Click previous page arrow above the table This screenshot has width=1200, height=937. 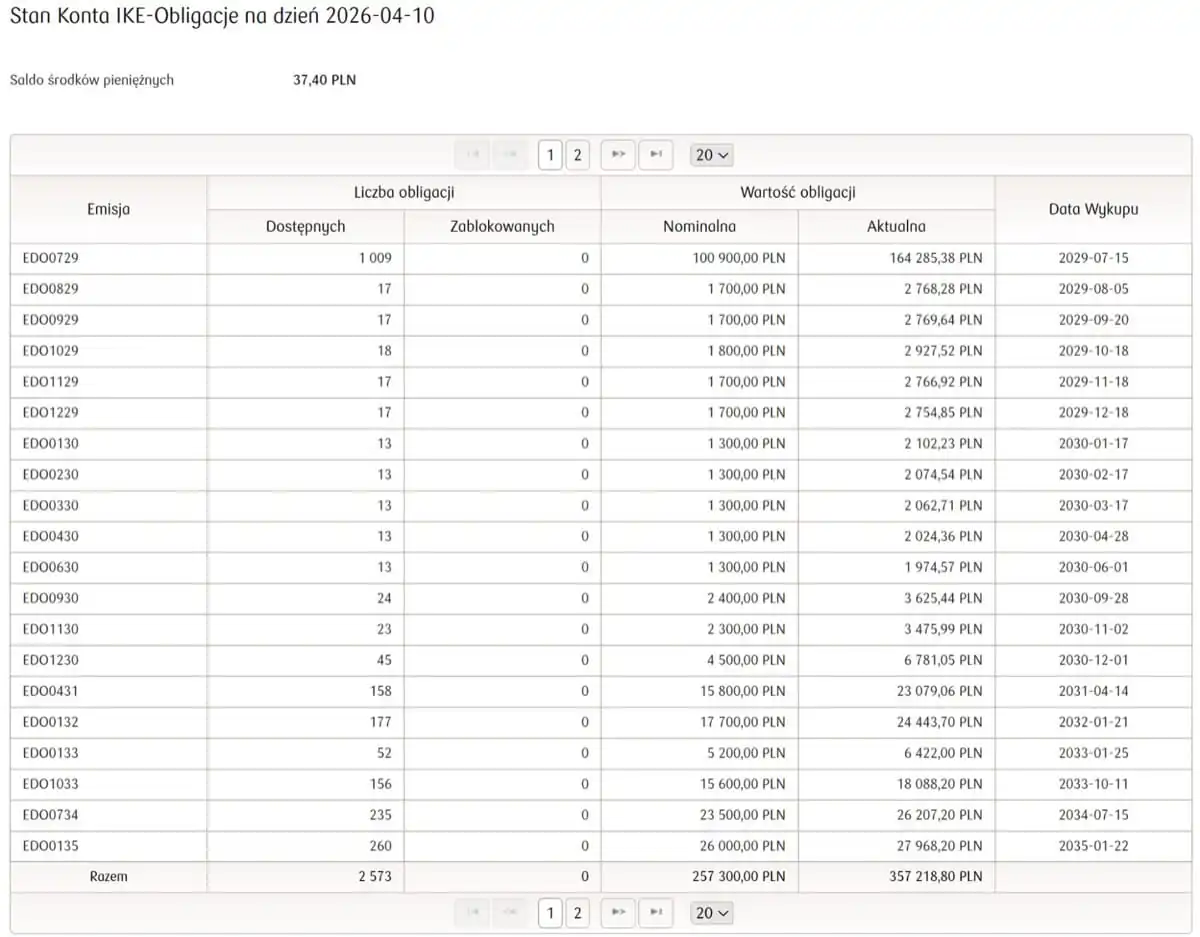coord(510,155)
